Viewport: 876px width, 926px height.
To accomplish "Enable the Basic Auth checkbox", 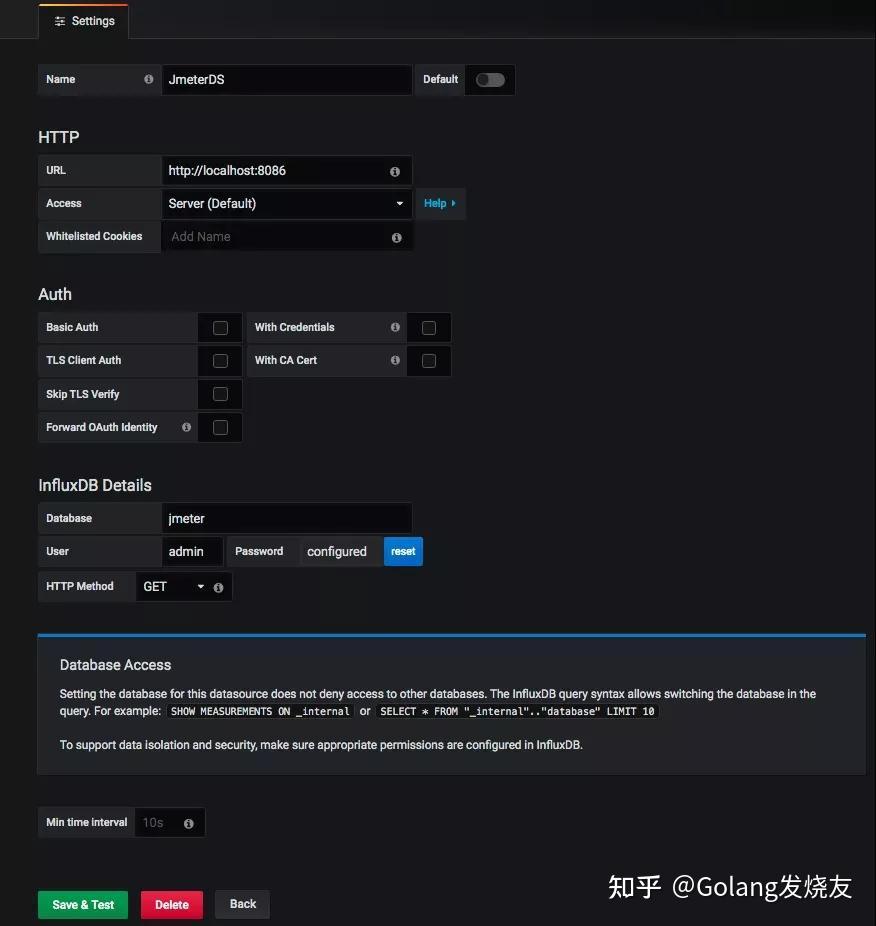I will pyautogui.click(x=220, y=327).
